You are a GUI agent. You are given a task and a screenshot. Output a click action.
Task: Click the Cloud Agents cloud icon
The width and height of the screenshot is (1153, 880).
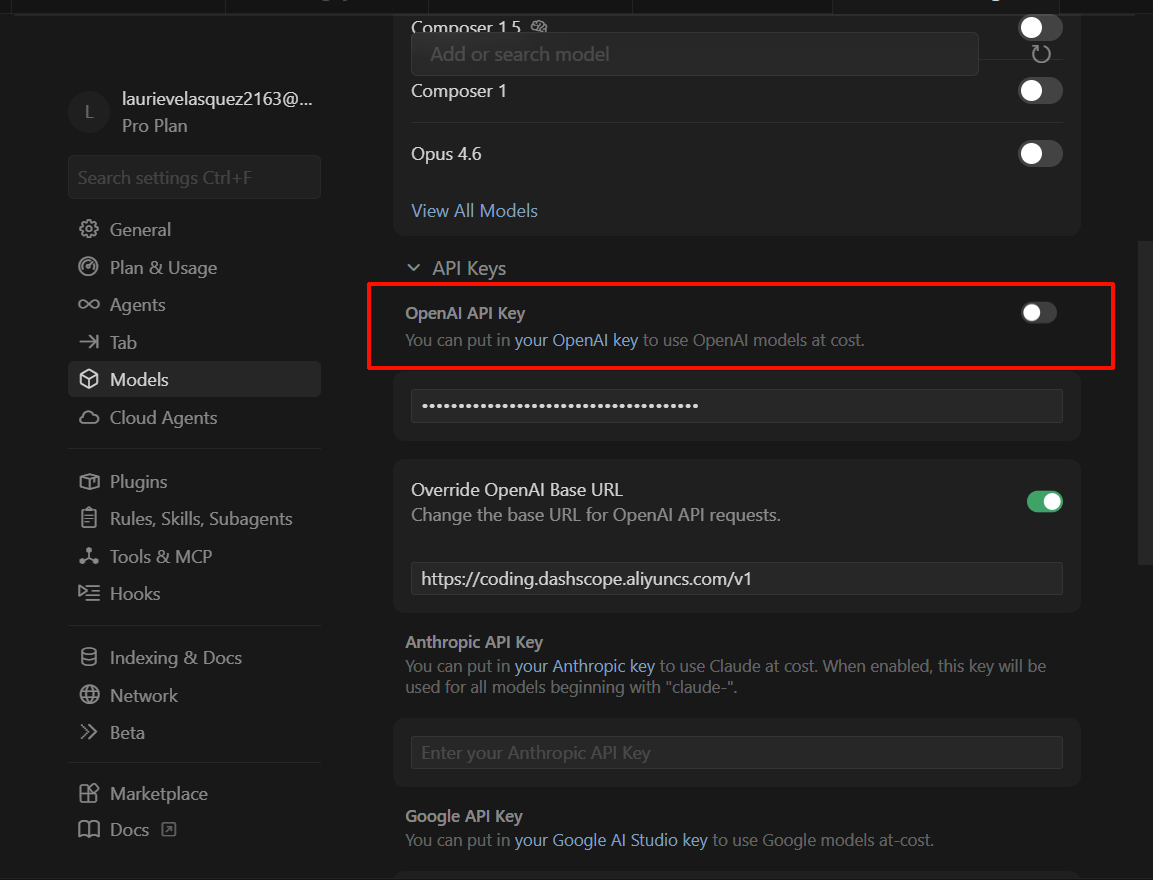click(x=89, y=418)
